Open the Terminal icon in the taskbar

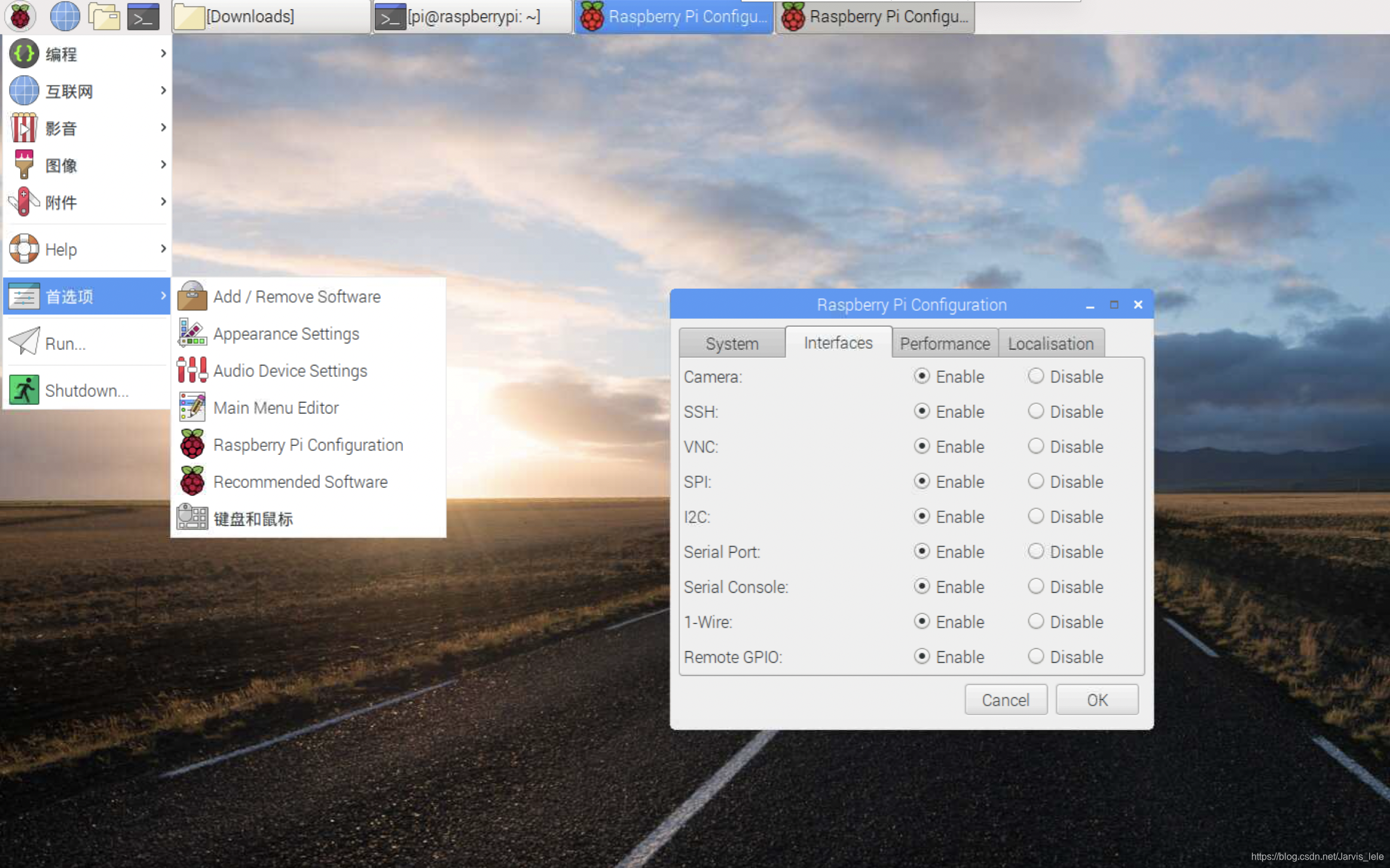coord(143,16)
